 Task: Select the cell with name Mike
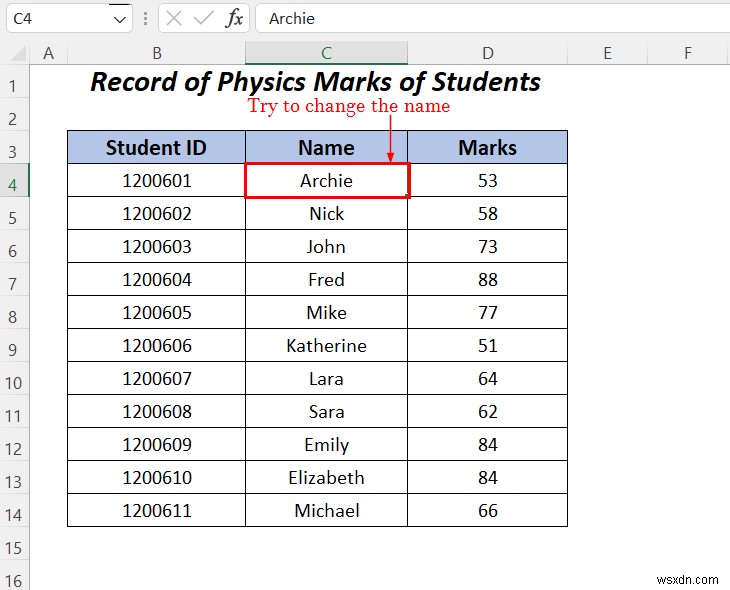pos(326,312)
